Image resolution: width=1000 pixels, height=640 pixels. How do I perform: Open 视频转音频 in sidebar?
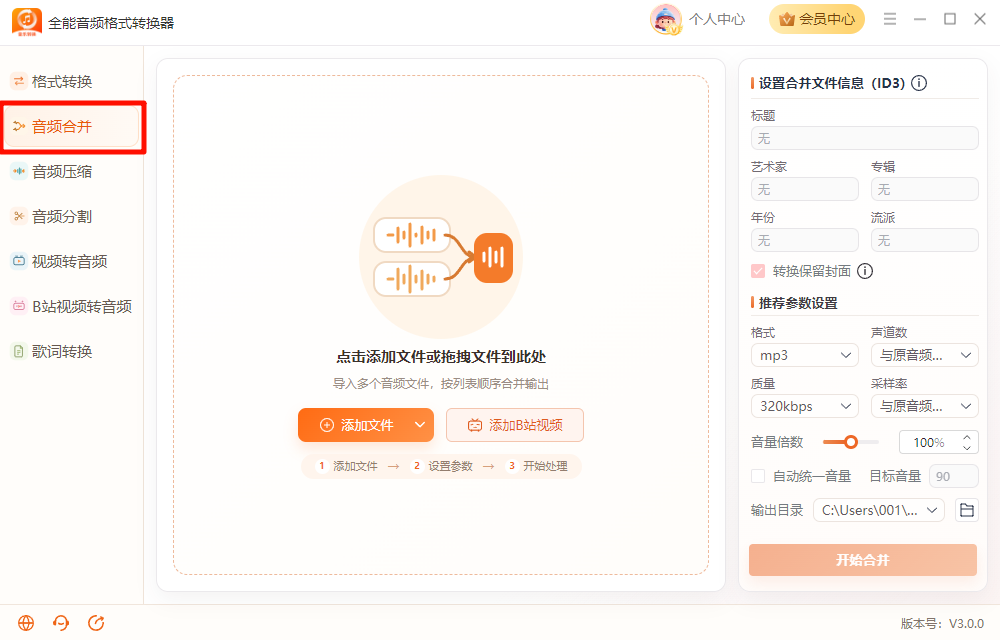[x=71, y=261]
